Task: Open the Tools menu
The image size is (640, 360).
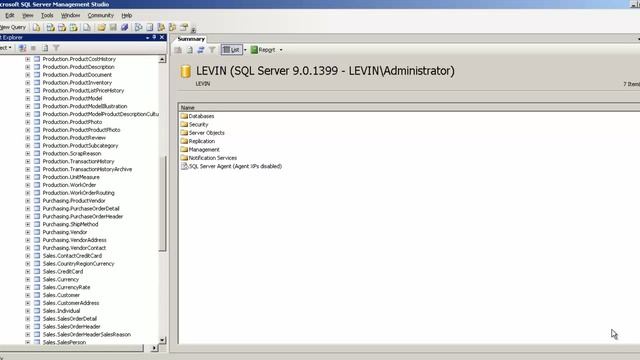Action: (47, 16)
